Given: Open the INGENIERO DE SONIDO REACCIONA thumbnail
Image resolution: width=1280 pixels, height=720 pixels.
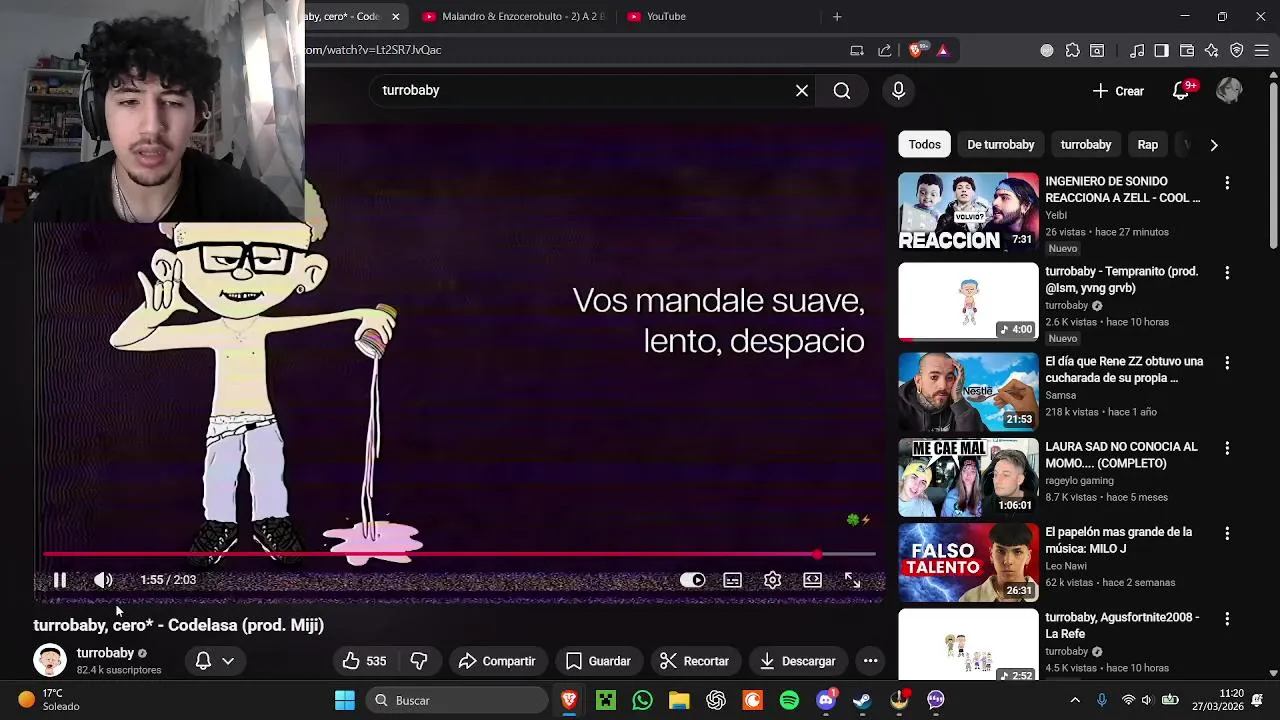Looking at the screenshot, I should point(968,212).
